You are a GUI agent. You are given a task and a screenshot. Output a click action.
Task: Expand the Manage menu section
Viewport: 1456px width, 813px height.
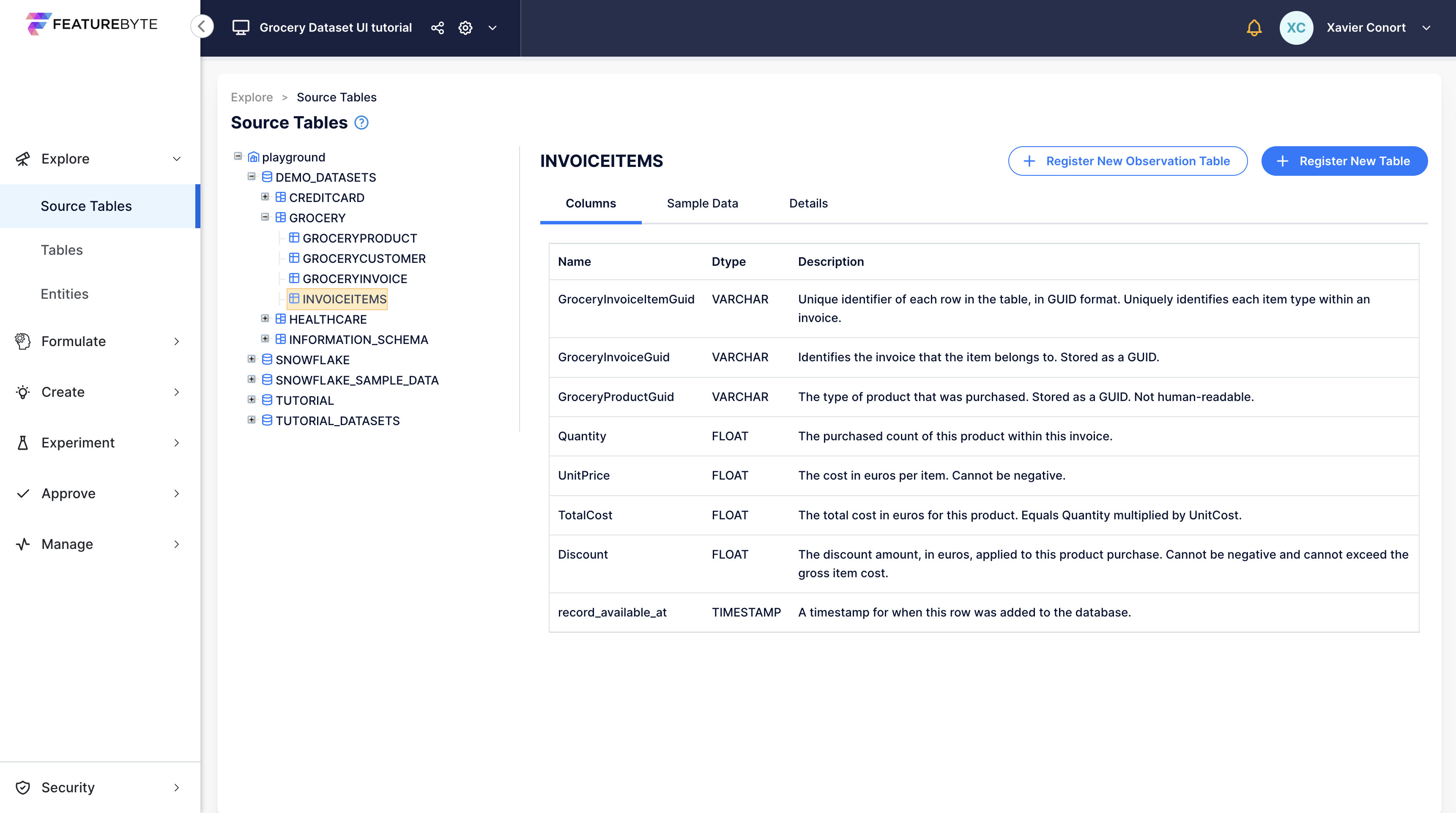[176, 544]
